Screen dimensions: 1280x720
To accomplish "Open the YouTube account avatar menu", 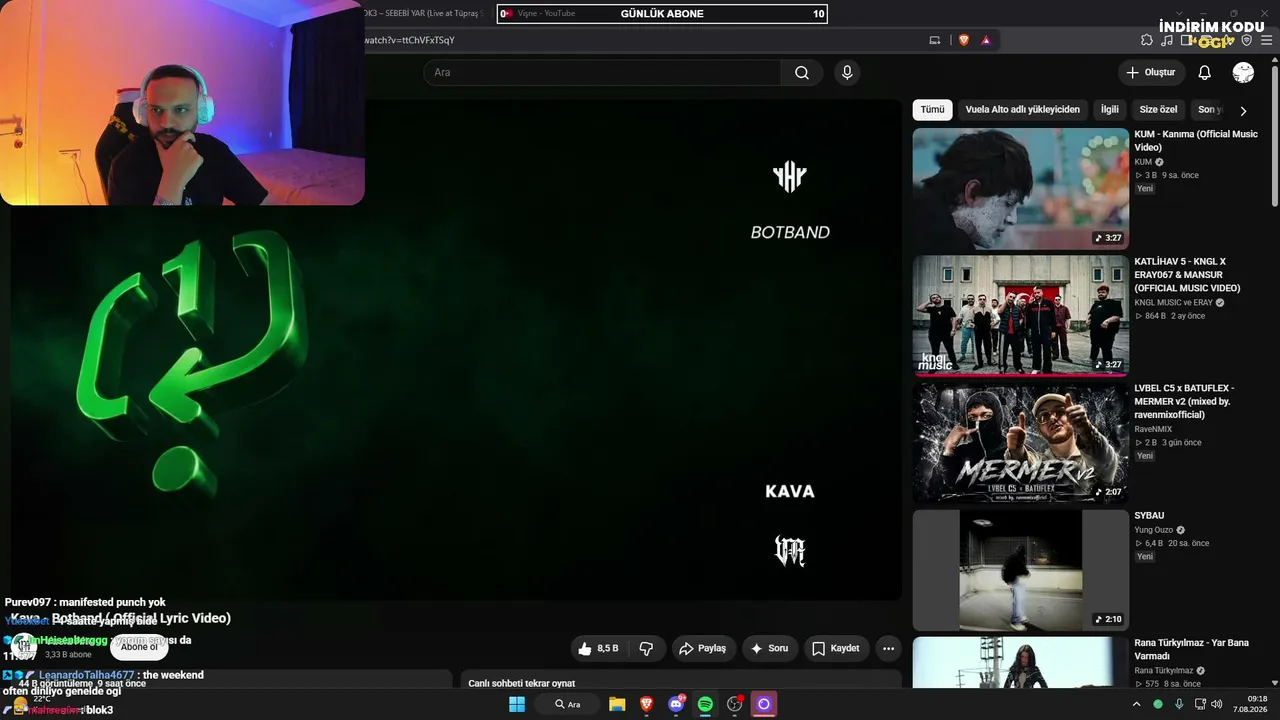I will click(x=1243, y=73).
